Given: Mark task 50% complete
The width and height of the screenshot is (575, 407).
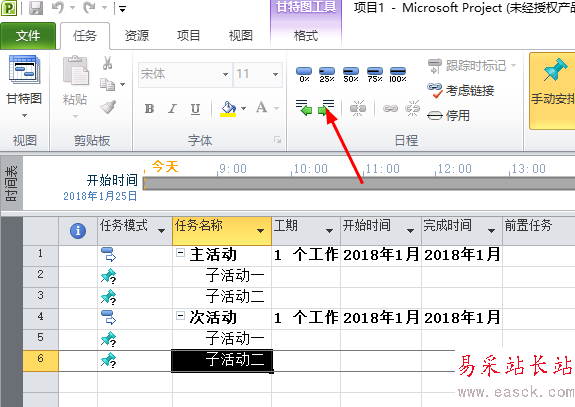Looking at the screenshot, I should pyautogui.click(x=351, y=74).
